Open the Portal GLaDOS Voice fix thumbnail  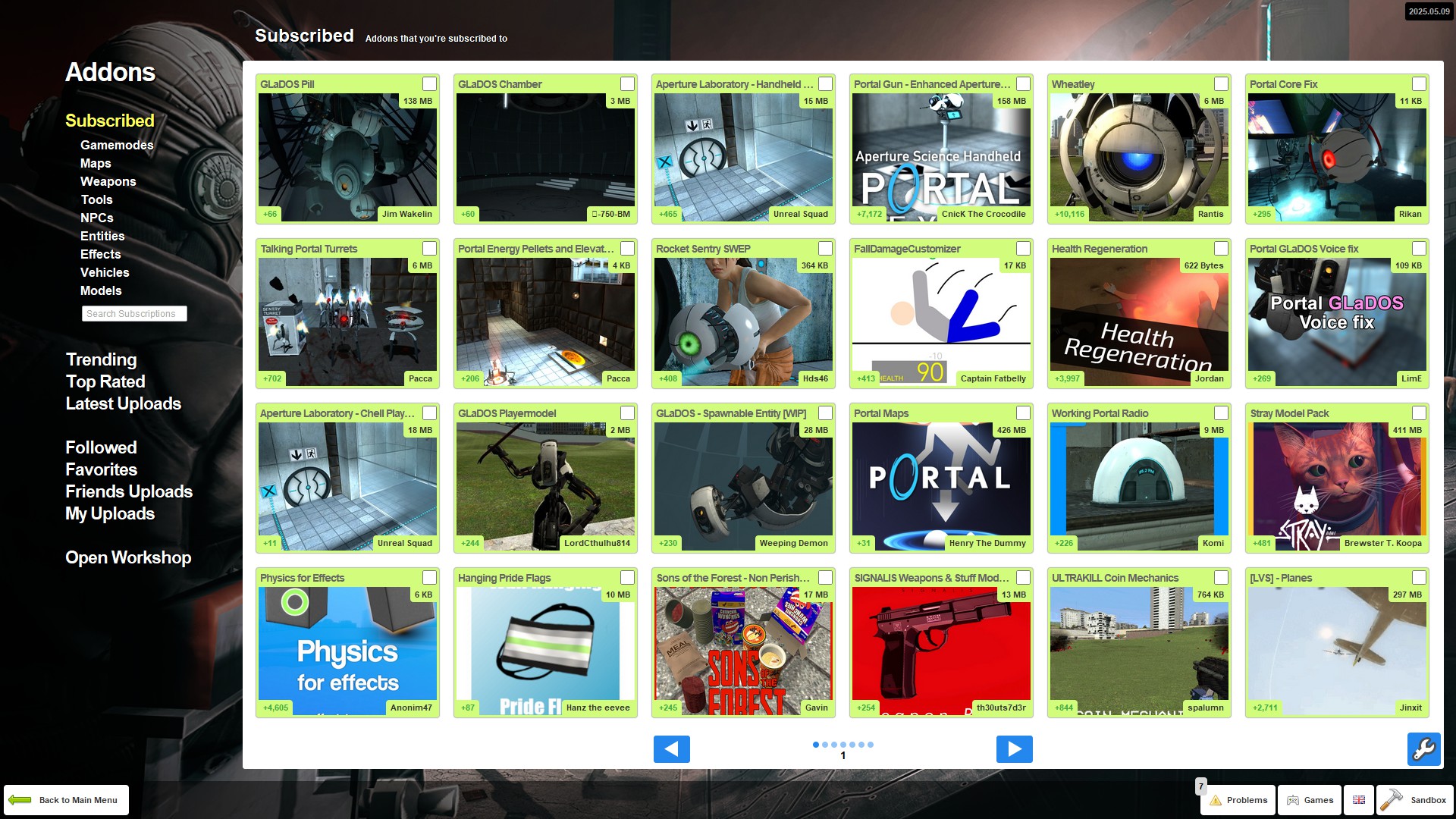pos(1337,322)
